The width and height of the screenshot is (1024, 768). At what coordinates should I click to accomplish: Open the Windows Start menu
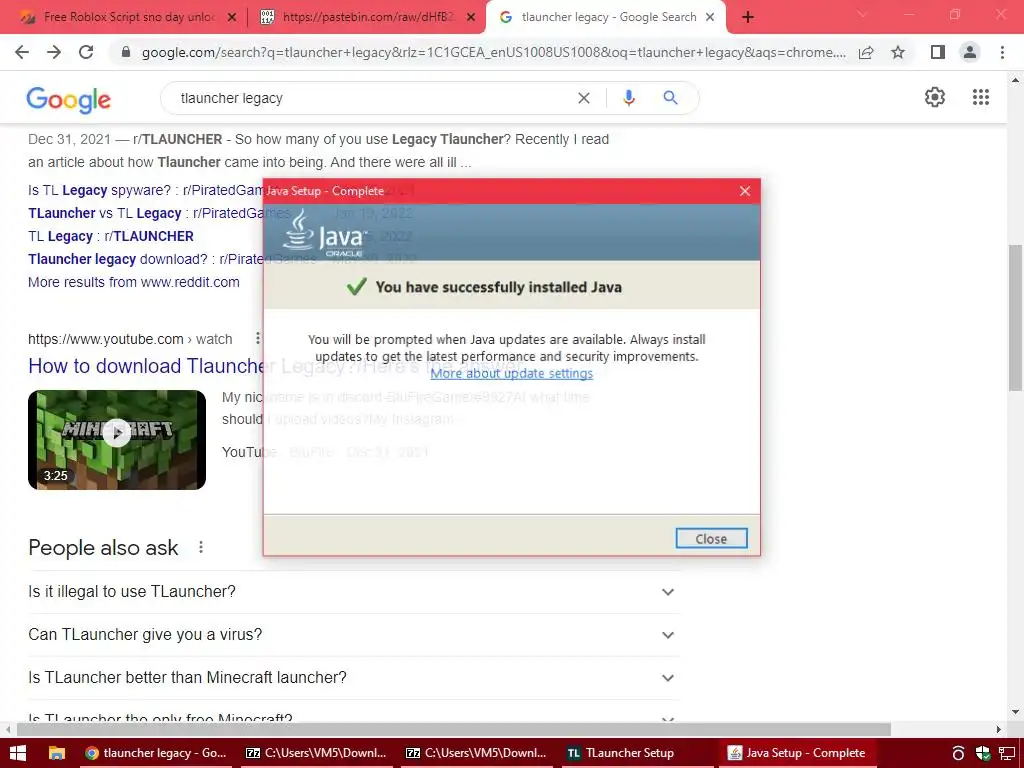[18, 753]
